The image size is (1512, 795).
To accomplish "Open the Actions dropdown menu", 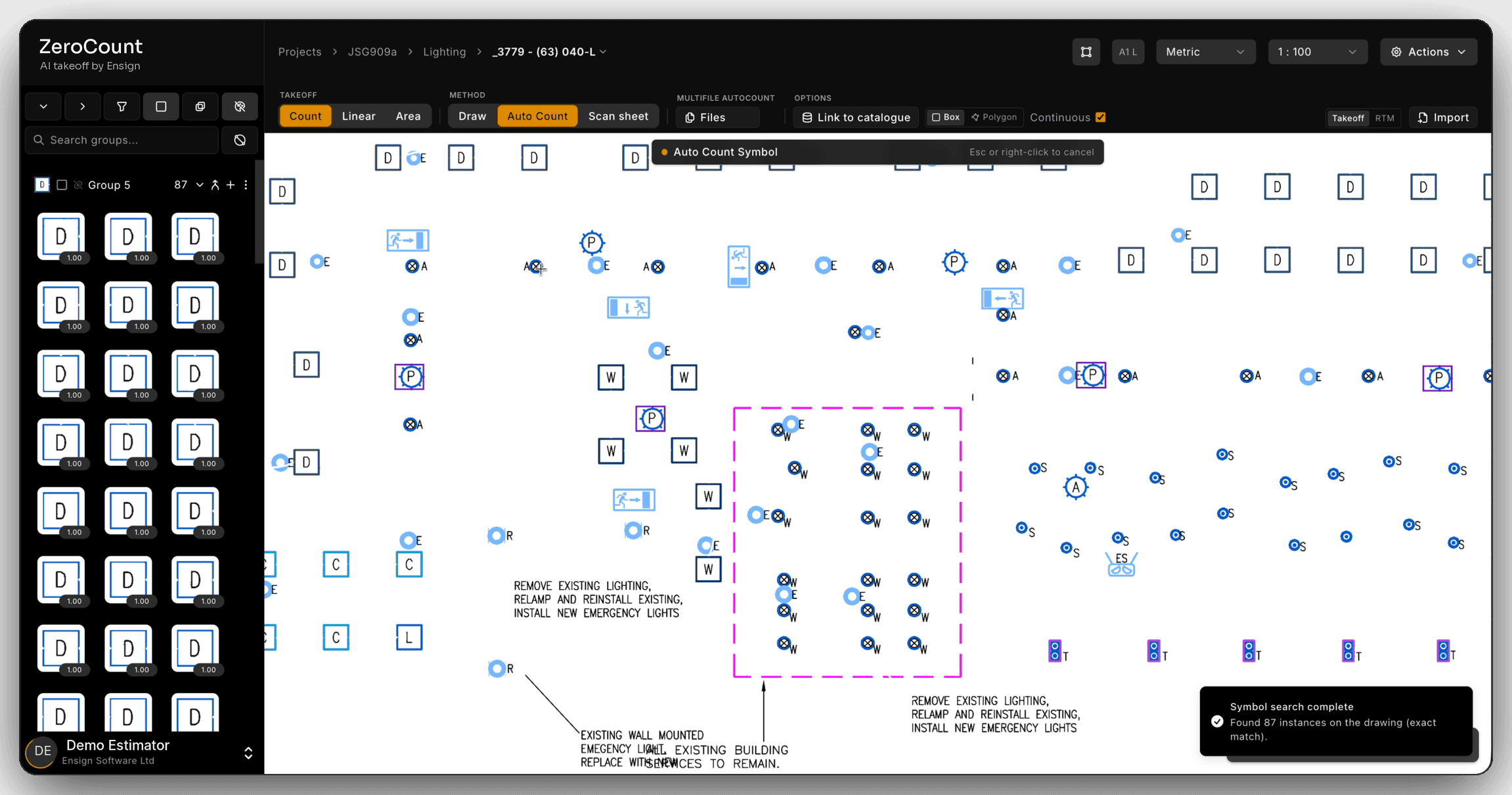I will (x=1429, y=52).
